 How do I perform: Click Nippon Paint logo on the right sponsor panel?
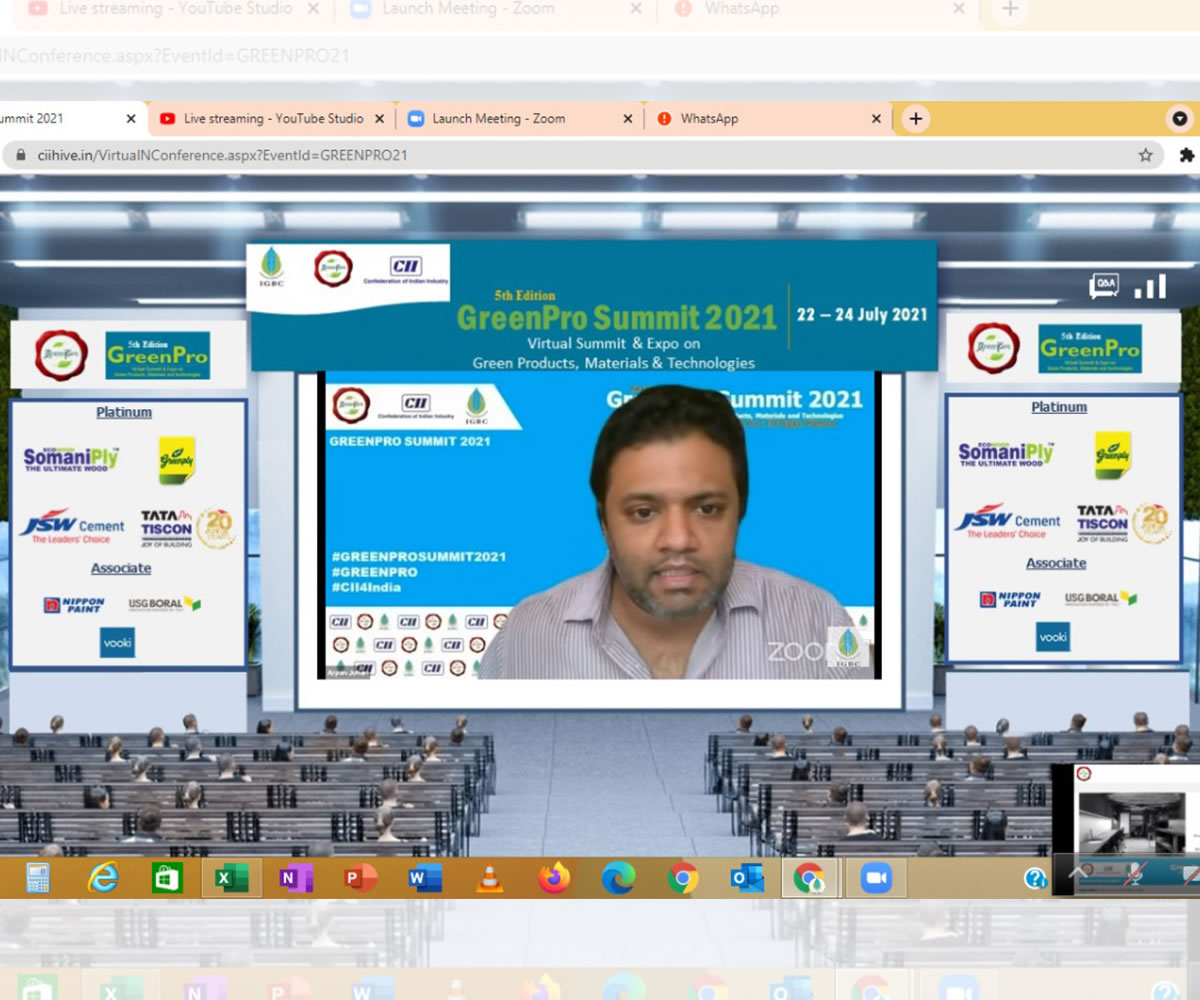tap(1010, 599)
